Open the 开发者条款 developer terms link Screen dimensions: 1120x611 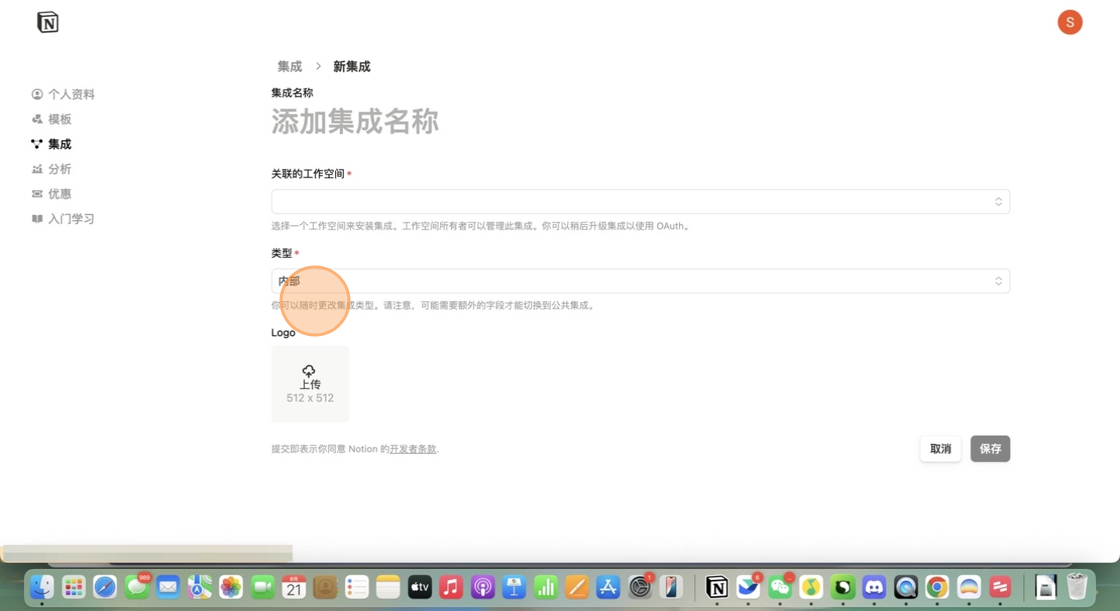coord(413,449)
